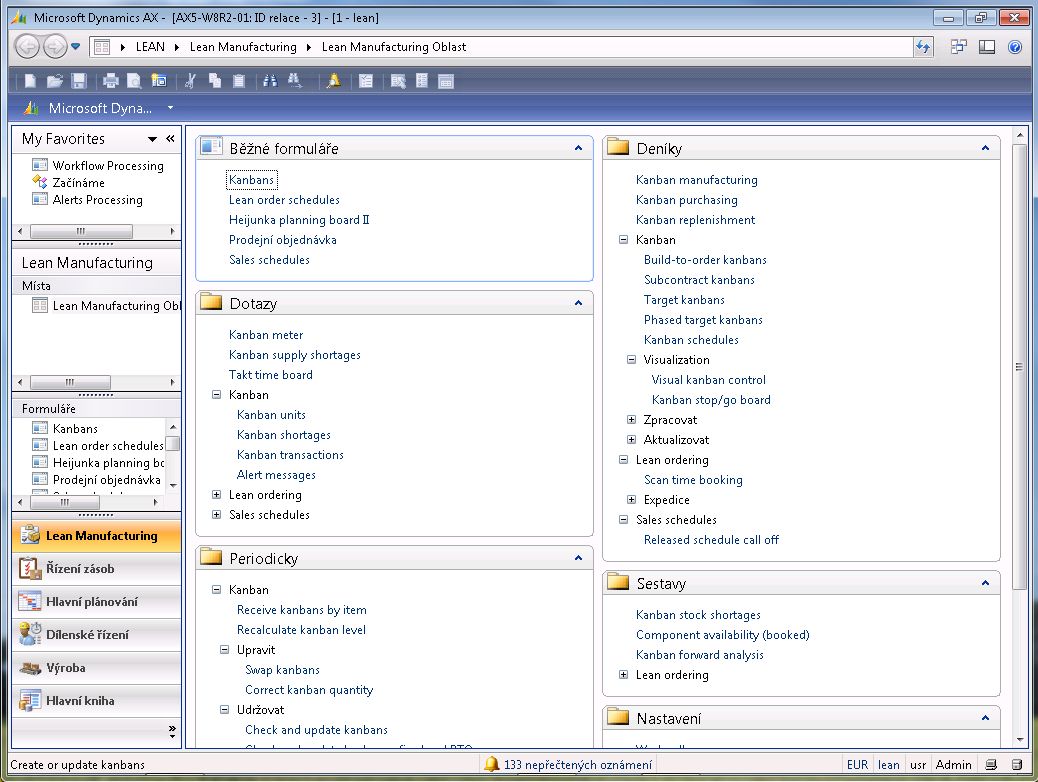Open Visual kanban control link
Image resolution: width=1038 pixels, height=782 pixels.
(708, 379)
